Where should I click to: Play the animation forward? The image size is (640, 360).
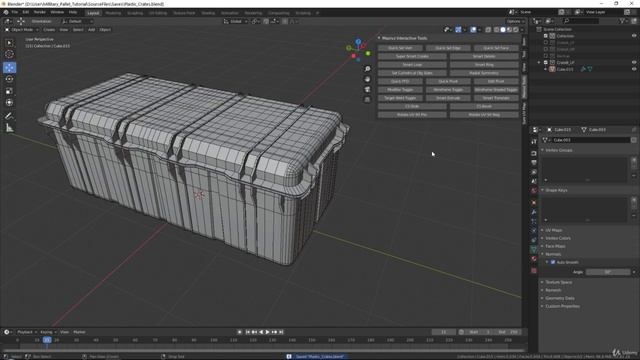pos(268,332)
